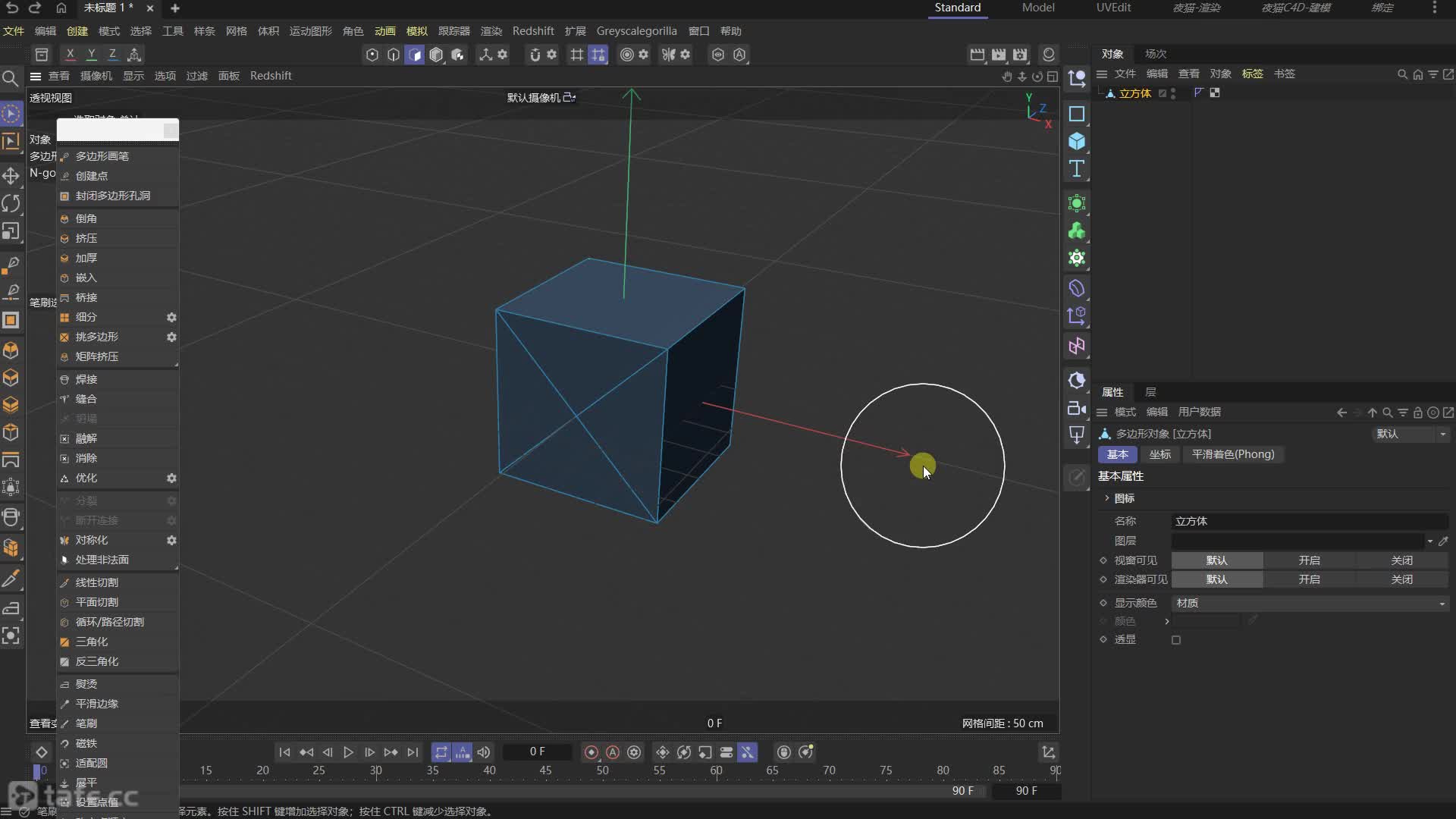Expand the 图标 section

click(1107, 498)
